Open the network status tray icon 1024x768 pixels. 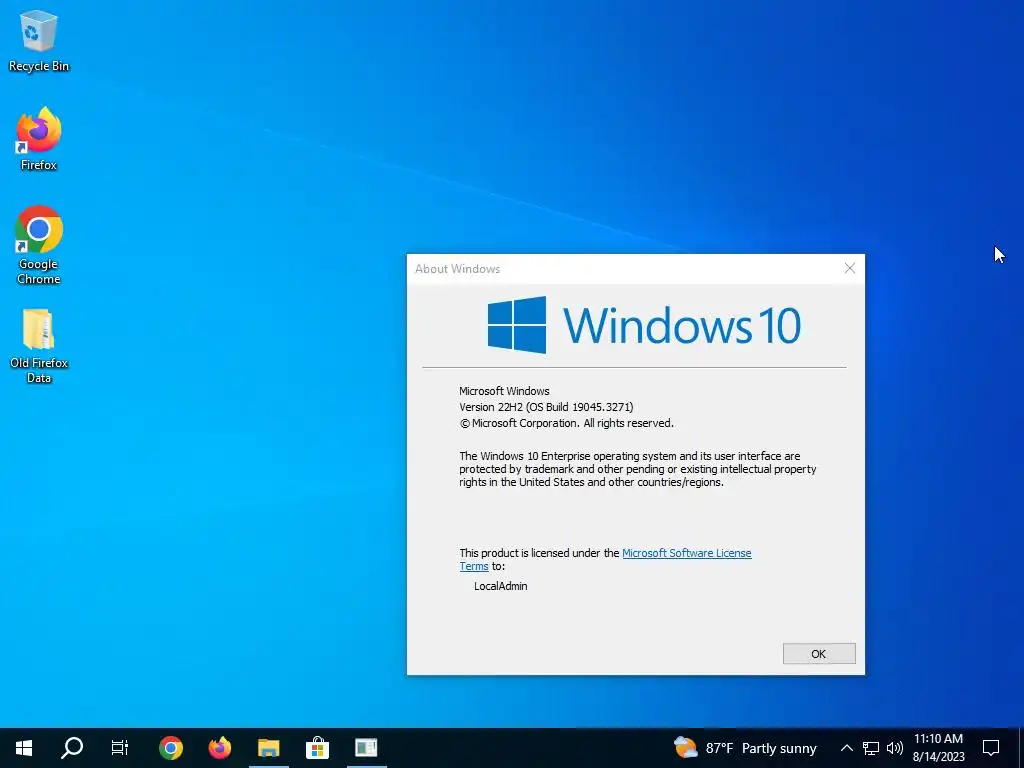[x=871, y=748]
